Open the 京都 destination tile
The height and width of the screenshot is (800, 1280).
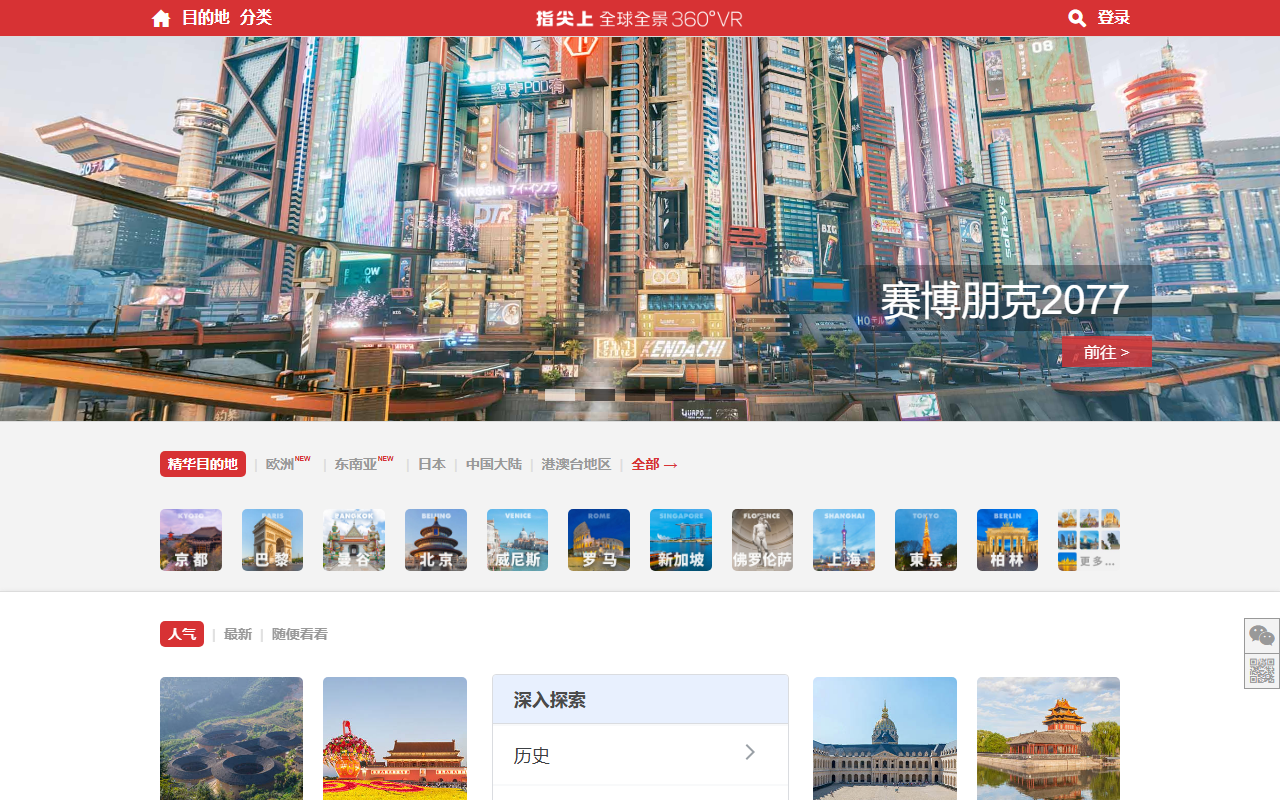pyautogui.click(x=191, y=540)
